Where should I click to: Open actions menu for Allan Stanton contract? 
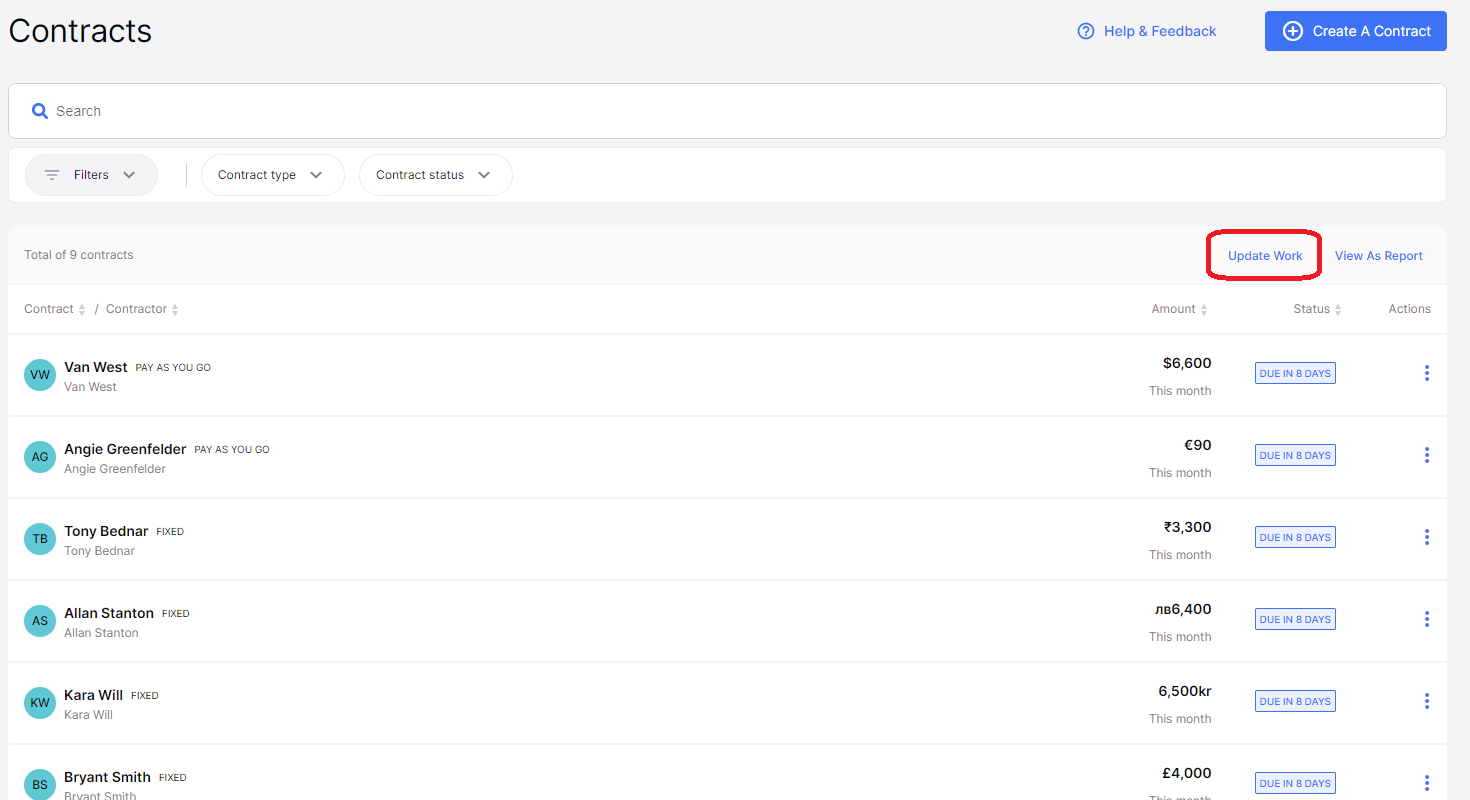click(x=1426, y=619)
